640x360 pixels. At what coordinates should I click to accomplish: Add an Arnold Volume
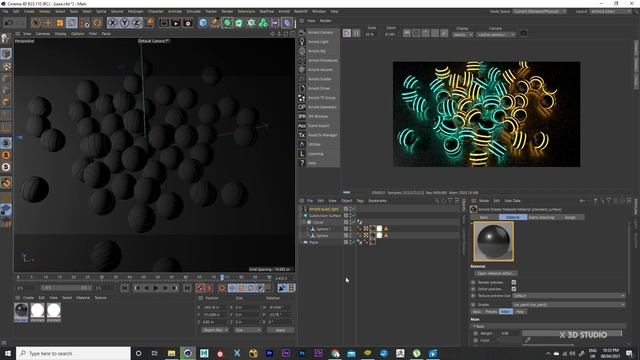[x=319, y=70]
